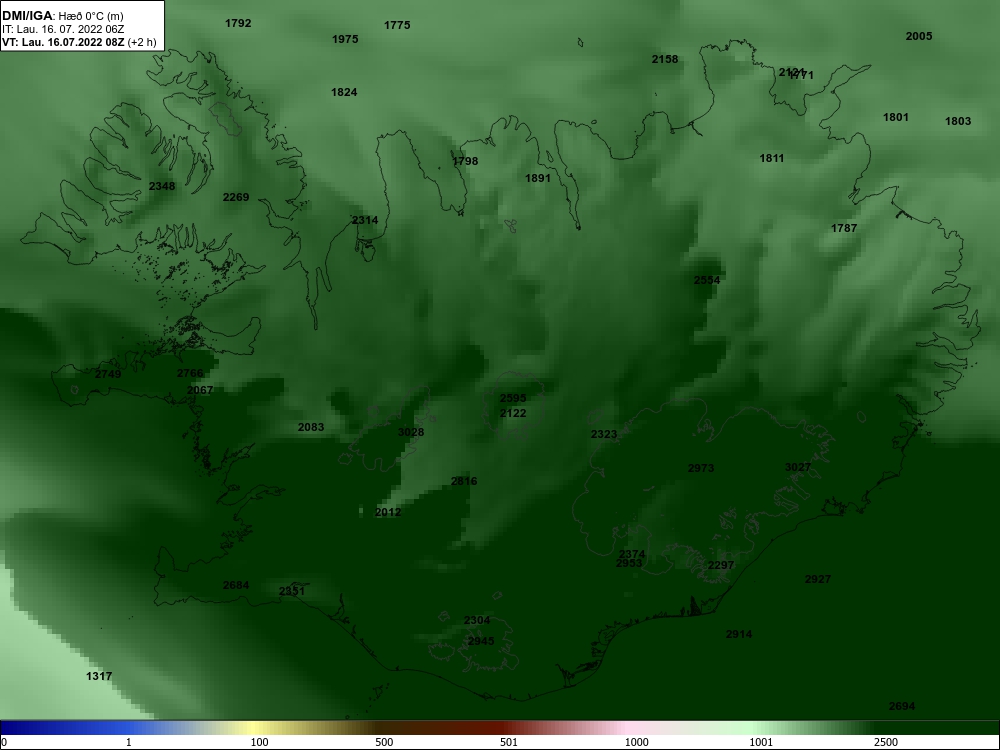This screenshot has height=750, width=1000.
Task: Click the map value 1317
Action: [99, 677]
